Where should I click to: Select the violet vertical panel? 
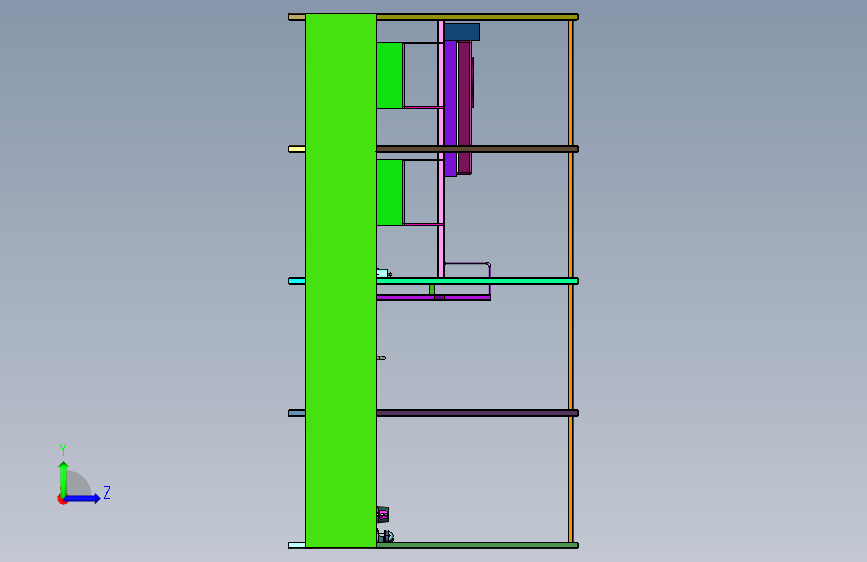(451, 108)
